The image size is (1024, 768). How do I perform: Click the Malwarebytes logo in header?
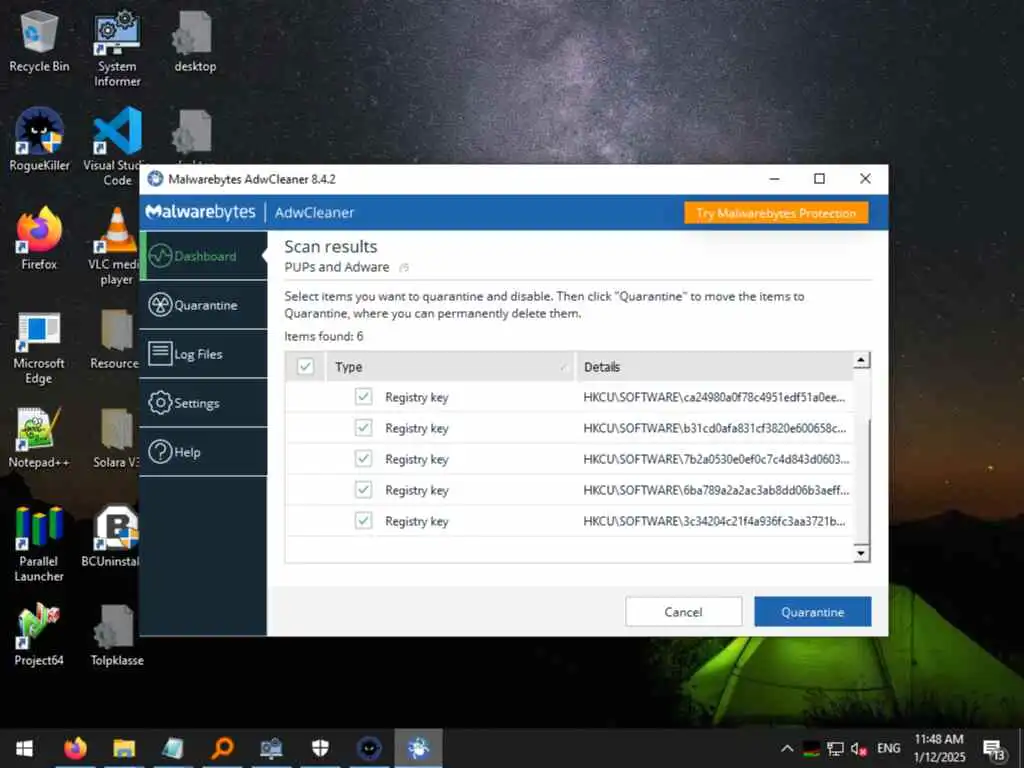click(x=200, y=212)
